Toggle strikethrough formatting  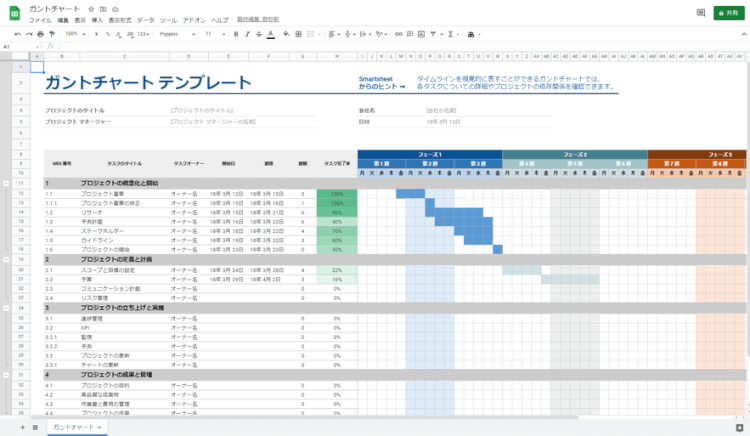(x=258, y=33)
